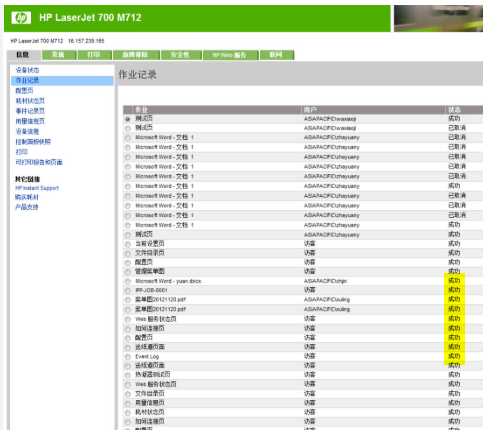Go to 事件记录页 in sidebar
Screen dimensions: 483x430
coord(30,111)
